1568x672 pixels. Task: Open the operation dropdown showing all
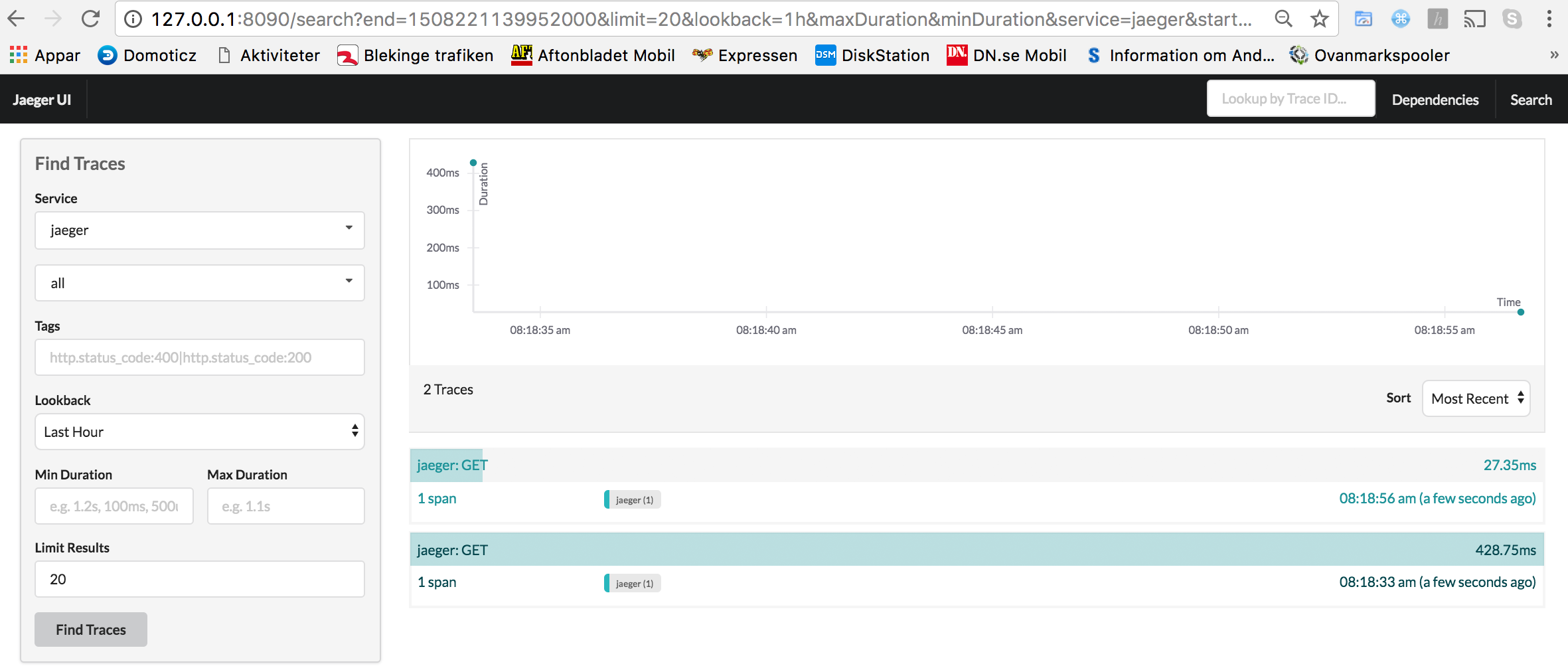pyautogui.click(x=200, y=283)
